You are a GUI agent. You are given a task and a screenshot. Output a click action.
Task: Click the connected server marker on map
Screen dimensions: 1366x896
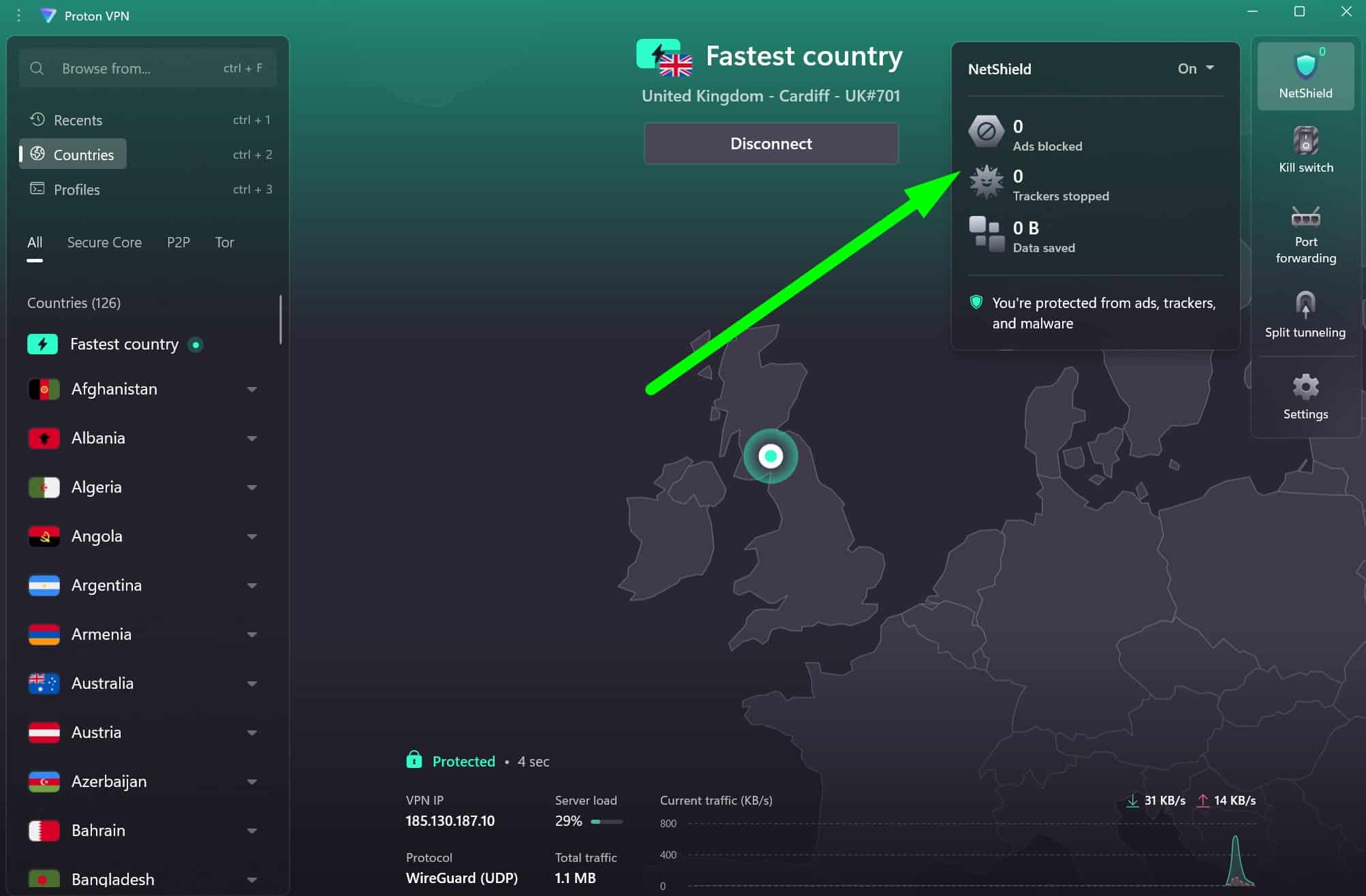click(x=771, y=456)
